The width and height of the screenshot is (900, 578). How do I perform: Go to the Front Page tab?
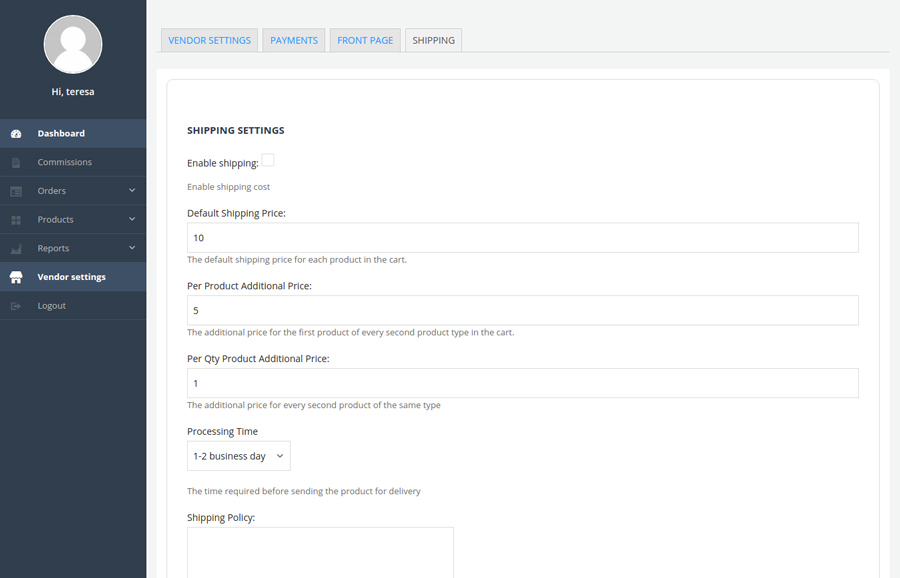pos(365,40)
